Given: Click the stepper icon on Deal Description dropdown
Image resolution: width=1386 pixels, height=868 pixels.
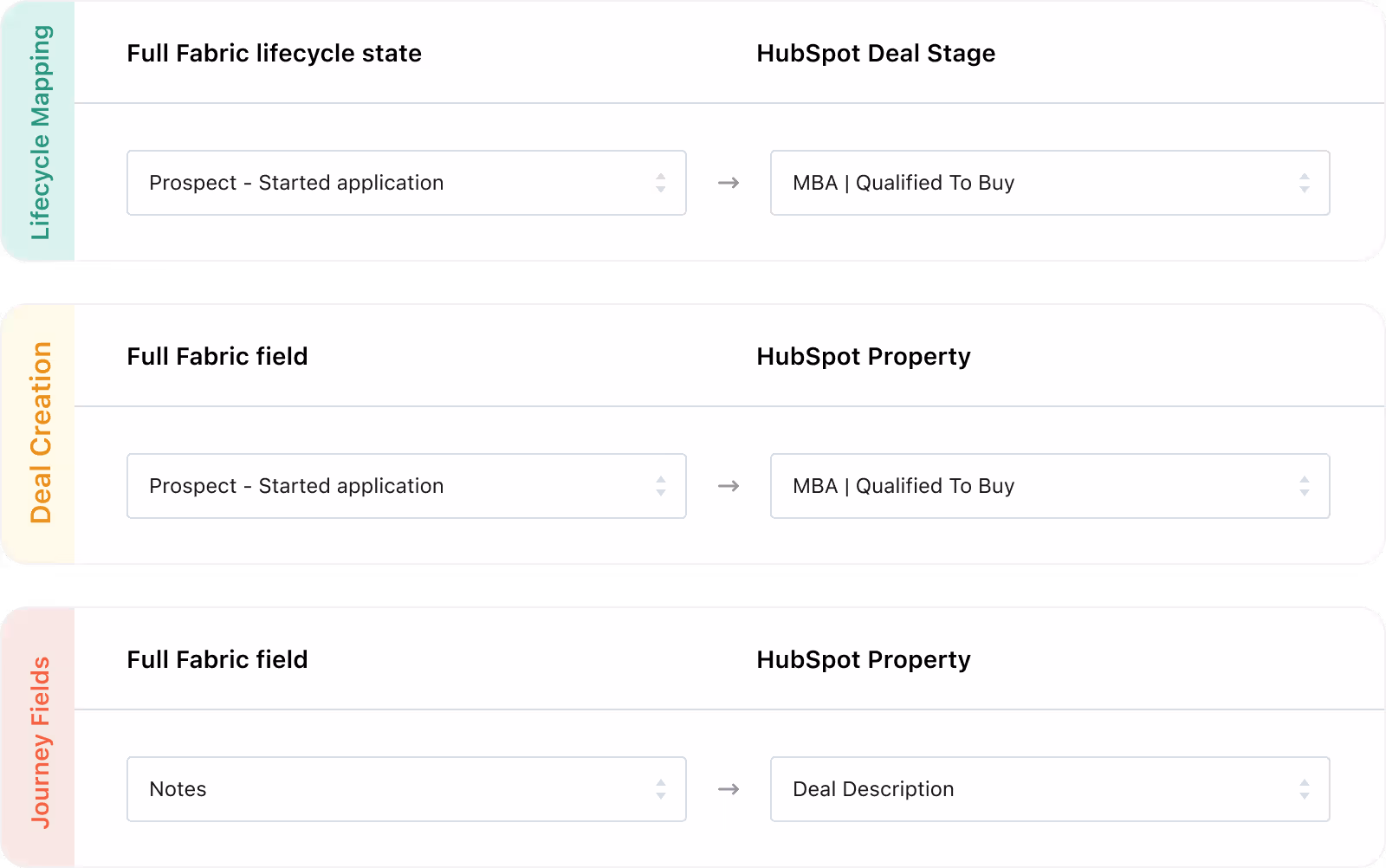Looking at the screenshot, I should (x=1305, y=789).
